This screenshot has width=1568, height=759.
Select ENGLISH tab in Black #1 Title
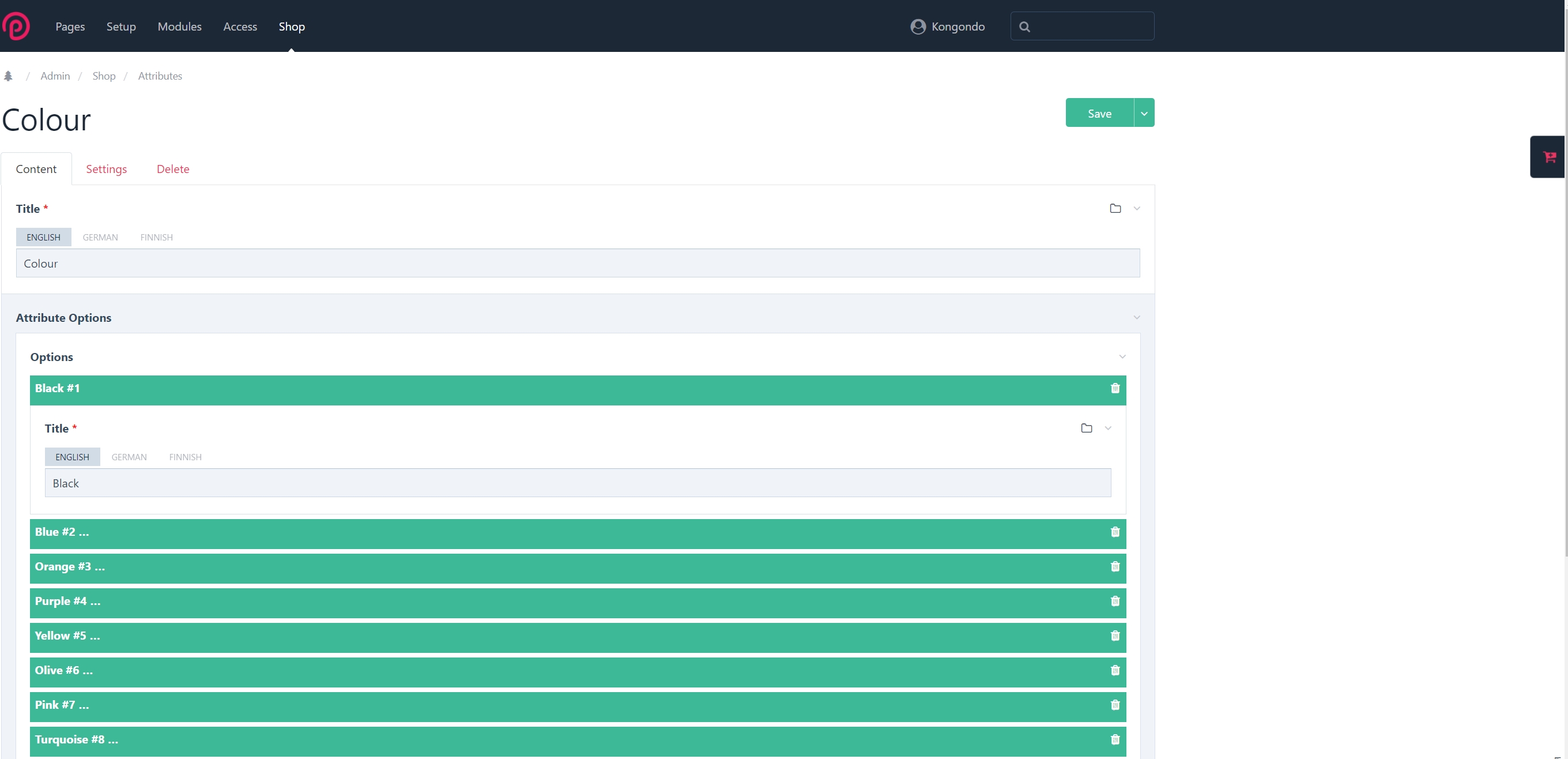(73, 457)
